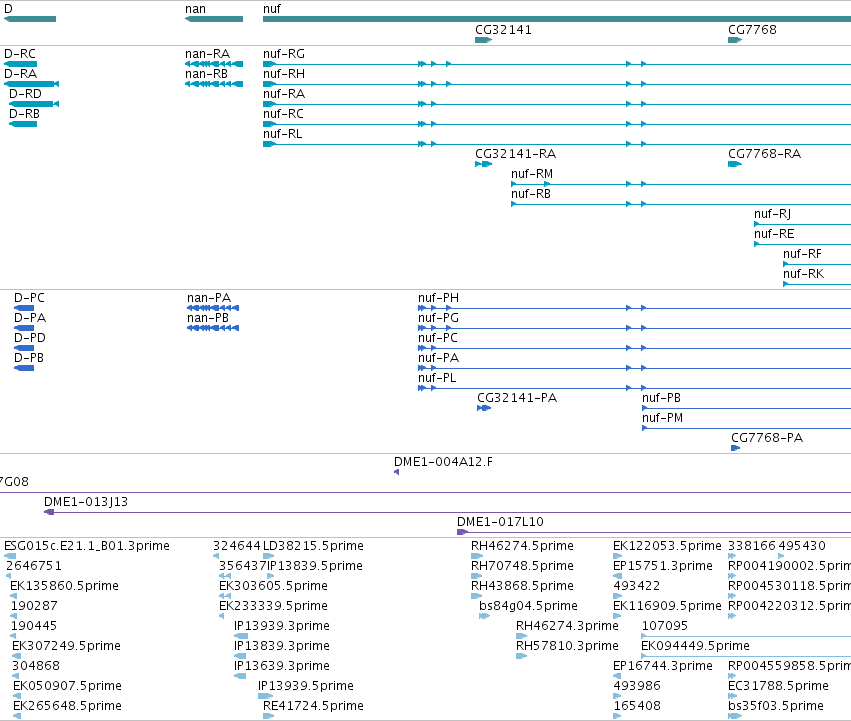Image resolution: width=851 pixels, height=721 pixels.
Task: Select the nuf-PL protein label
Action: [437, 378]
